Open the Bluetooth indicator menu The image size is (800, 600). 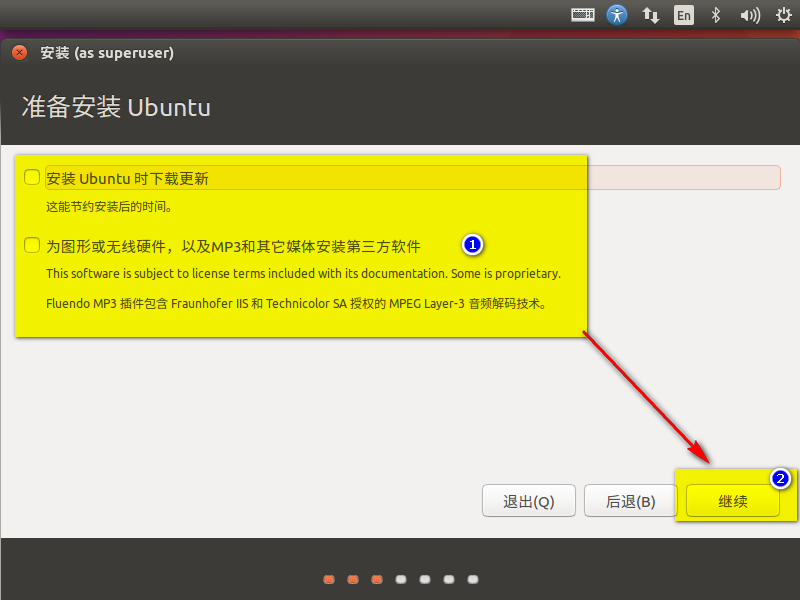pos(716,15)
